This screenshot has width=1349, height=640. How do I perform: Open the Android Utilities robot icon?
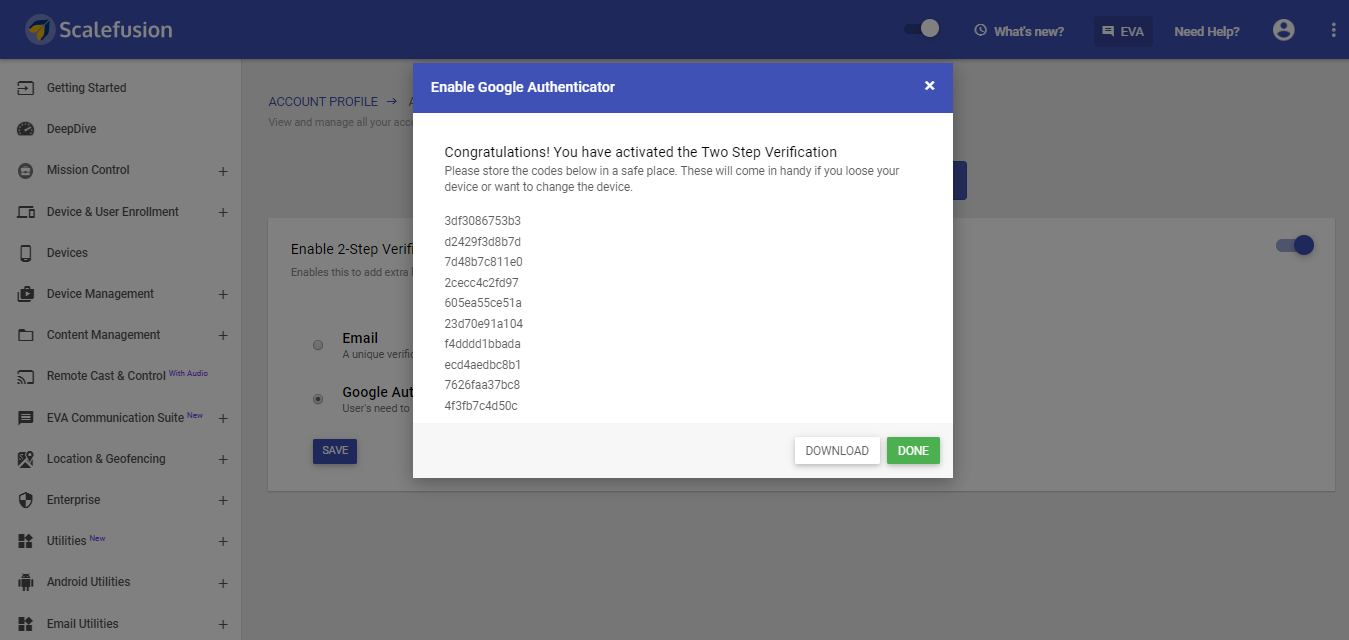click(x=26, y=582)
